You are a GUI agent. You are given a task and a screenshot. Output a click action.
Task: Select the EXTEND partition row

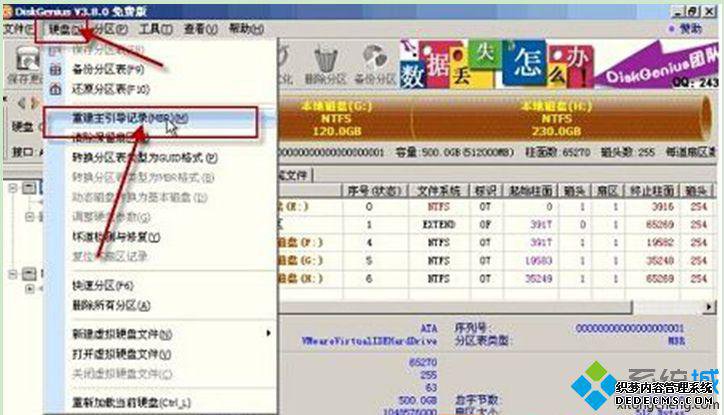pos(496,225)
